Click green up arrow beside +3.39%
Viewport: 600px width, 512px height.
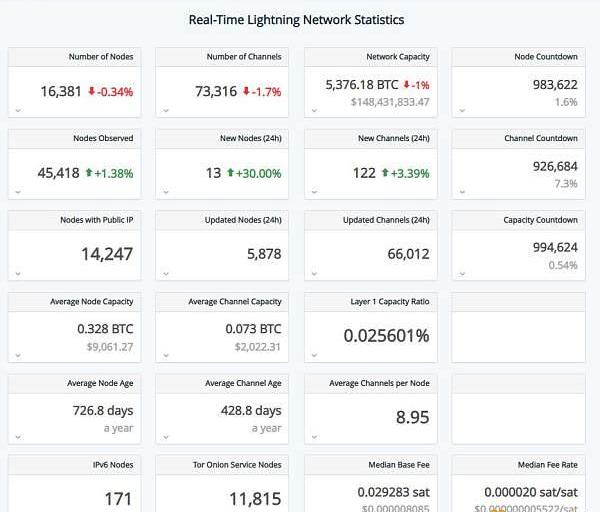point(385,173)
